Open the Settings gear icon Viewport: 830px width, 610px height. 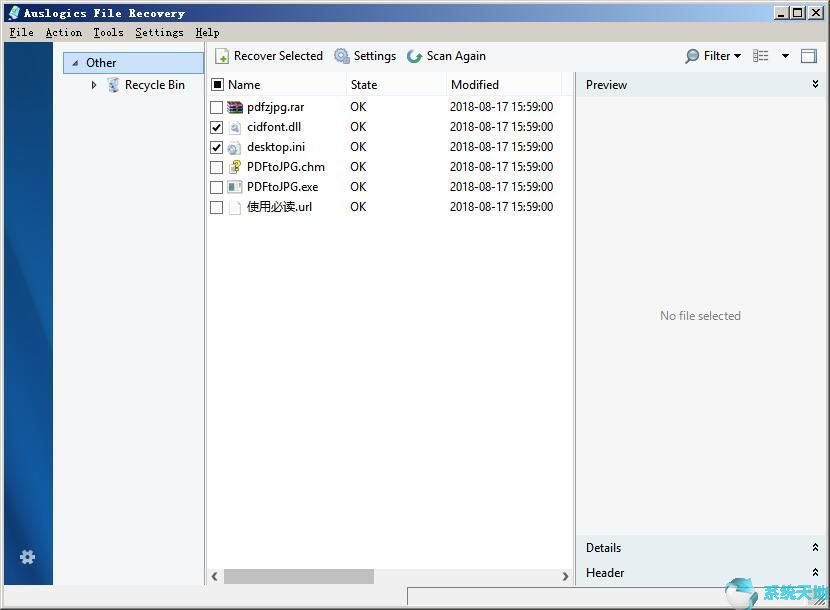(342, 56)
